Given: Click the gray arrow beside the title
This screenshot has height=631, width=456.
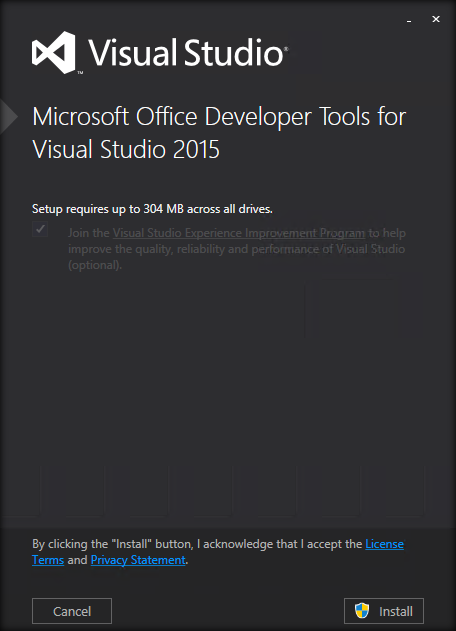Looking at the screenshot, I should [x=9, y=117].
